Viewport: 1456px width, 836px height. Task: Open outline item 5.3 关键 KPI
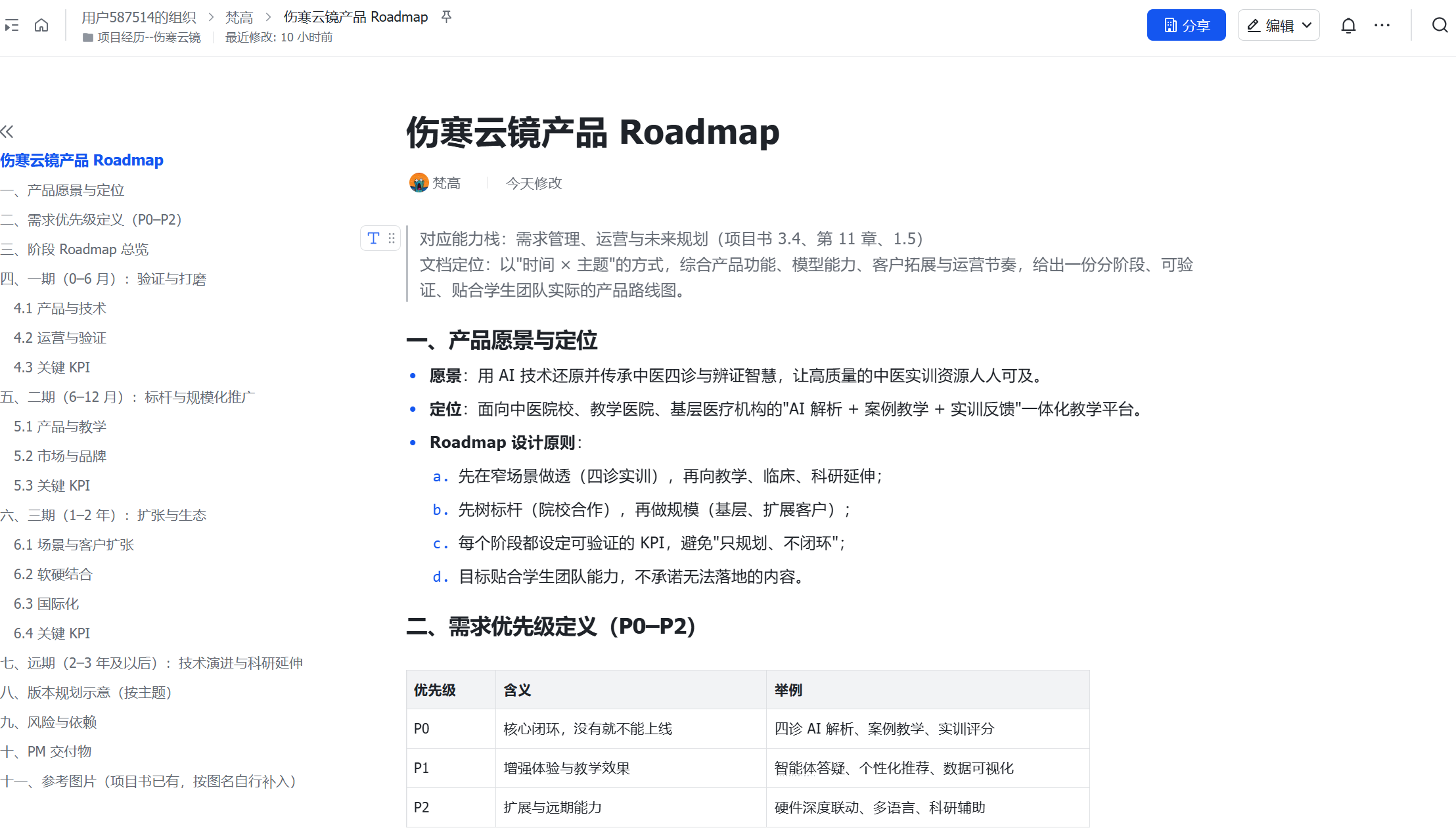(52, 486)
